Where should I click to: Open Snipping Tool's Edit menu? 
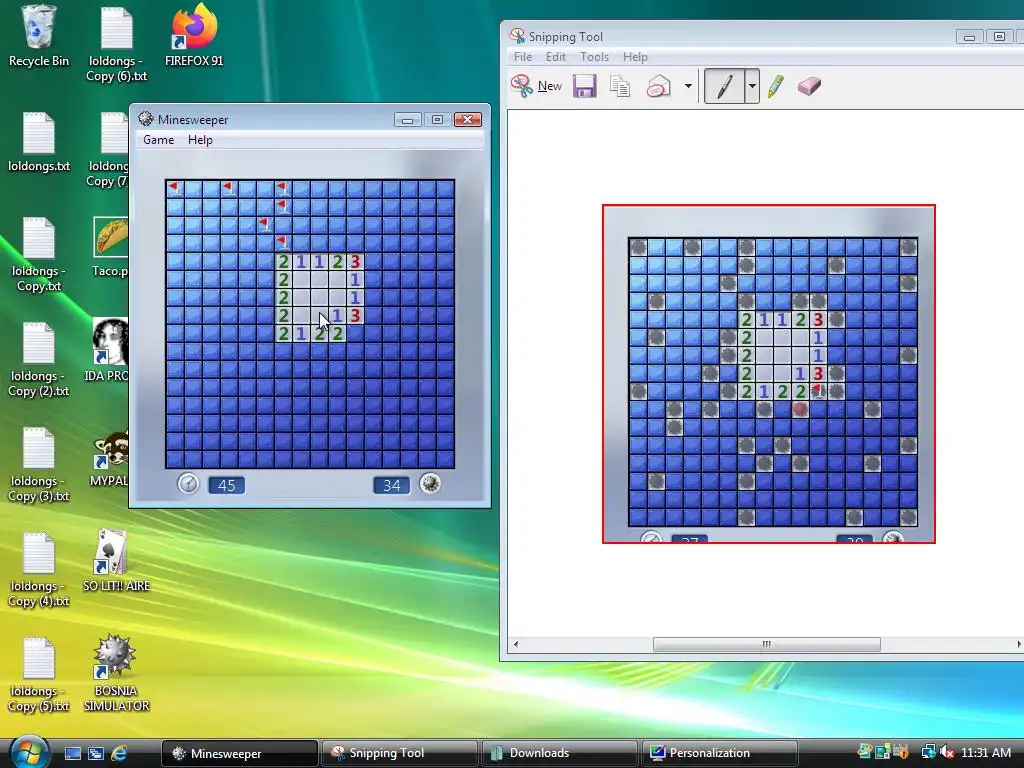pyautogui.click(x=556, y=57)
